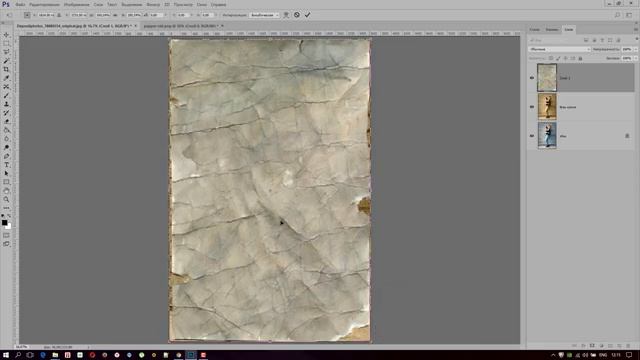
Task: Select the Path Selection tool
Action: (x=6, y=173)
